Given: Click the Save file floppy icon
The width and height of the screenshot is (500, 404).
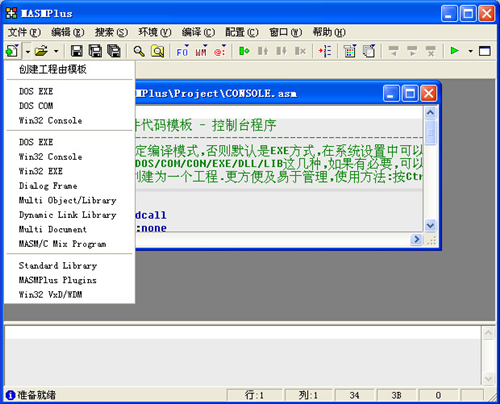Looking at the screenshot, I should coord(77,51).
